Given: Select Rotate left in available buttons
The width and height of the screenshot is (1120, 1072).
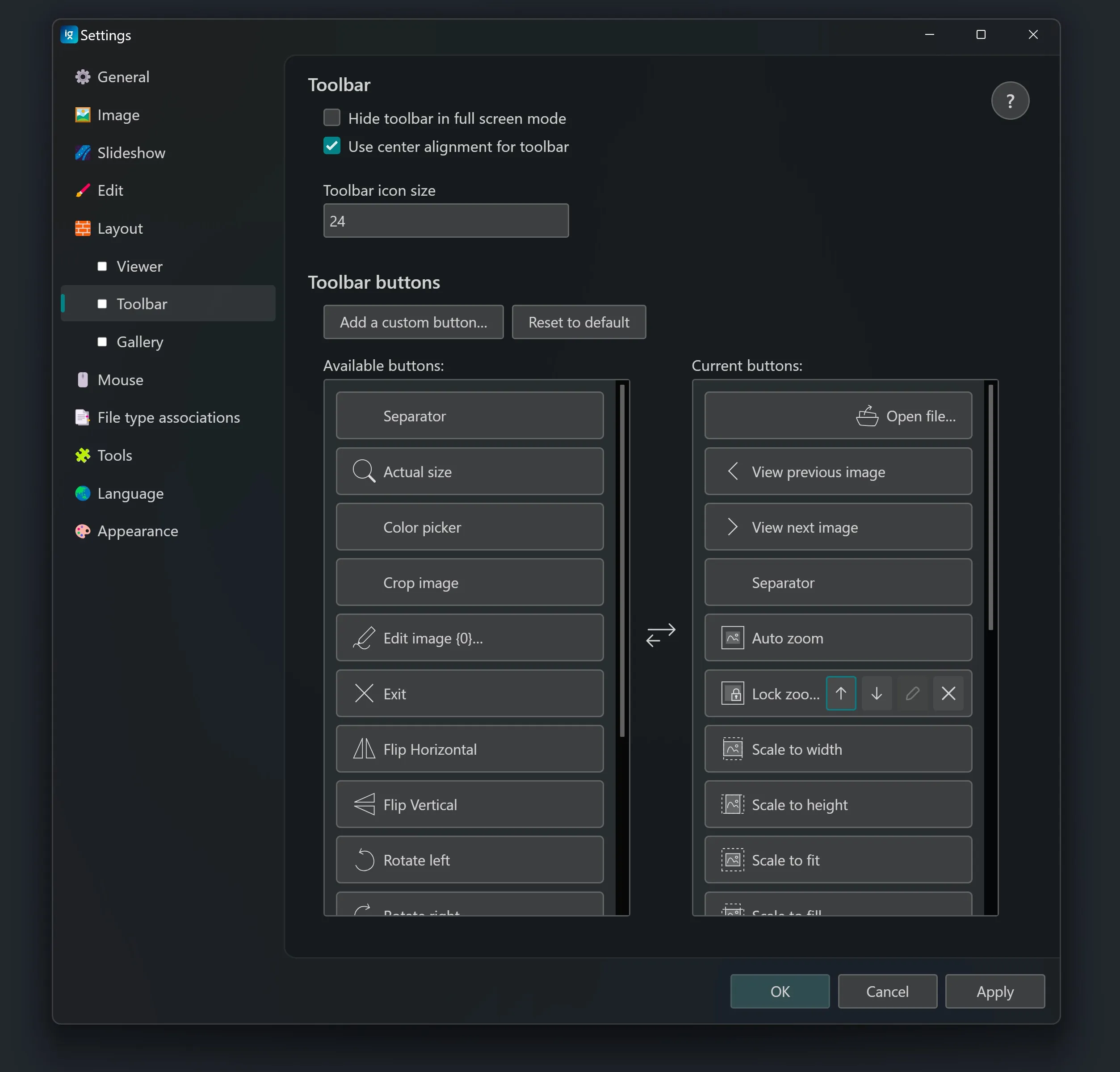Looking at the screenshot, I should pyautogui.click(x=469, y=860).
